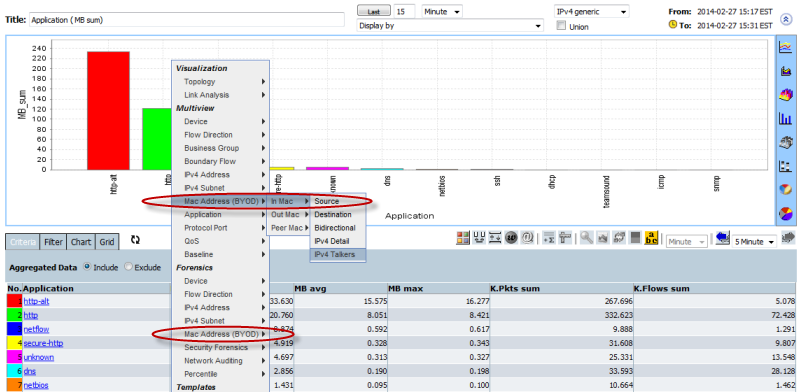803x392 pixels.
Task: Open the unknown application link
Action: click(x=39, y=357)
